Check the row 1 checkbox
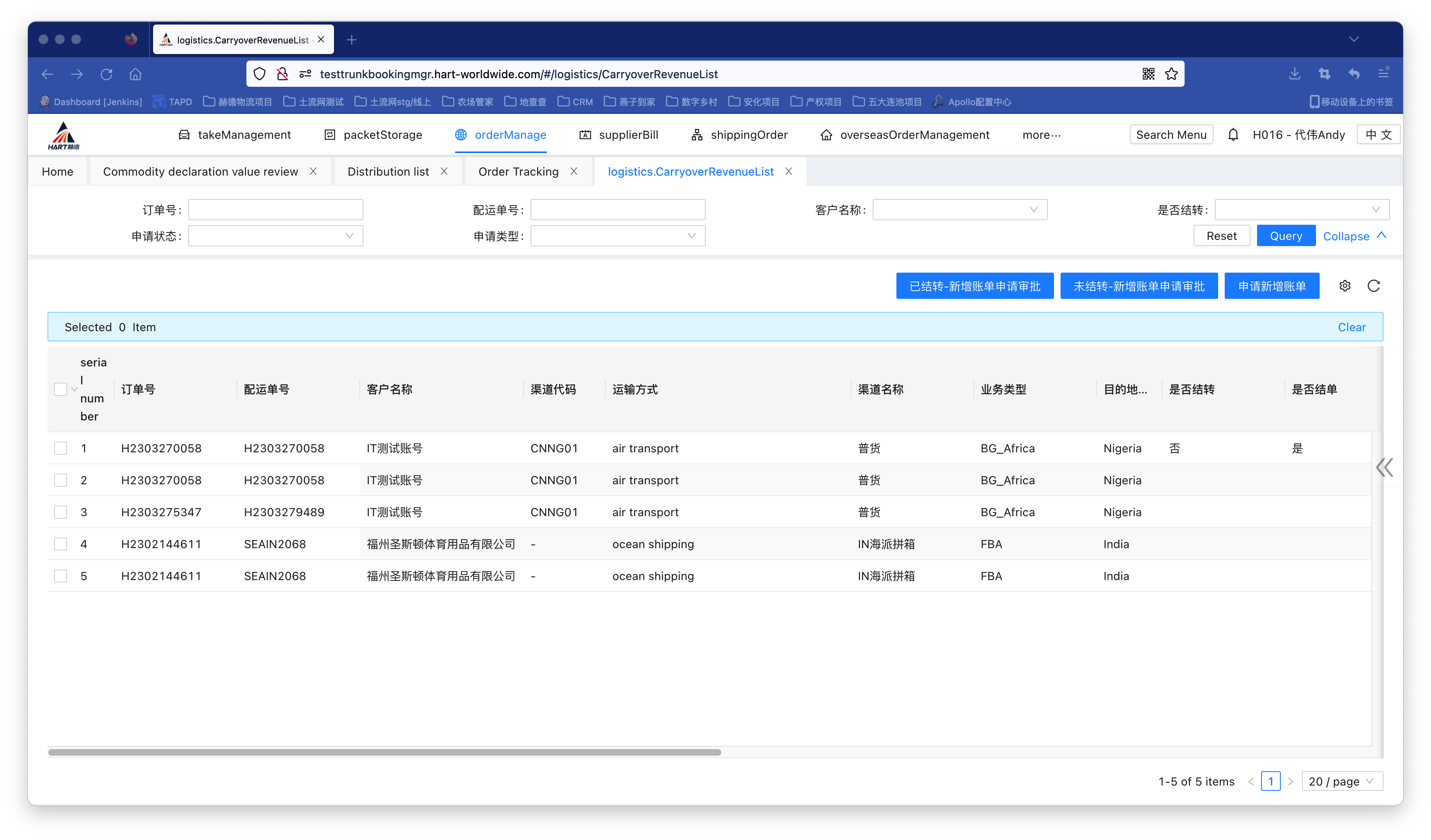Viewport: 1431px width, 840px height. (61, 448)
